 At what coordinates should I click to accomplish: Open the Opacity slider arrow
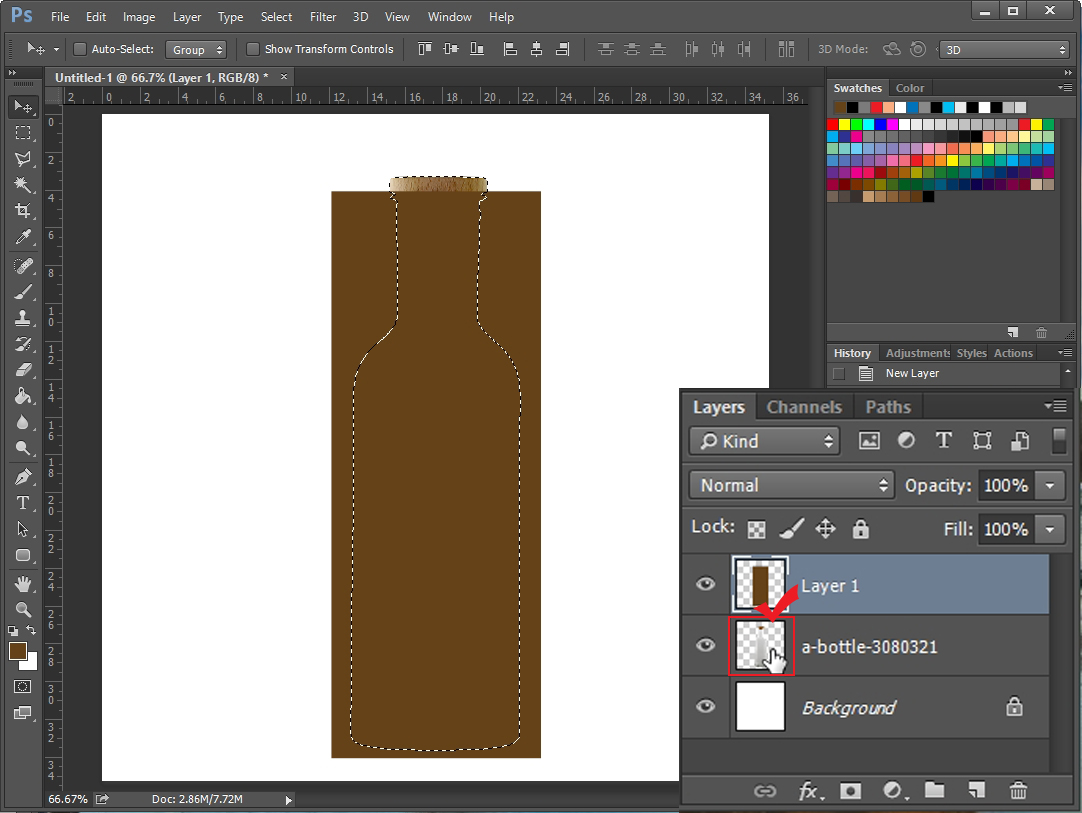click(1050, 485)
